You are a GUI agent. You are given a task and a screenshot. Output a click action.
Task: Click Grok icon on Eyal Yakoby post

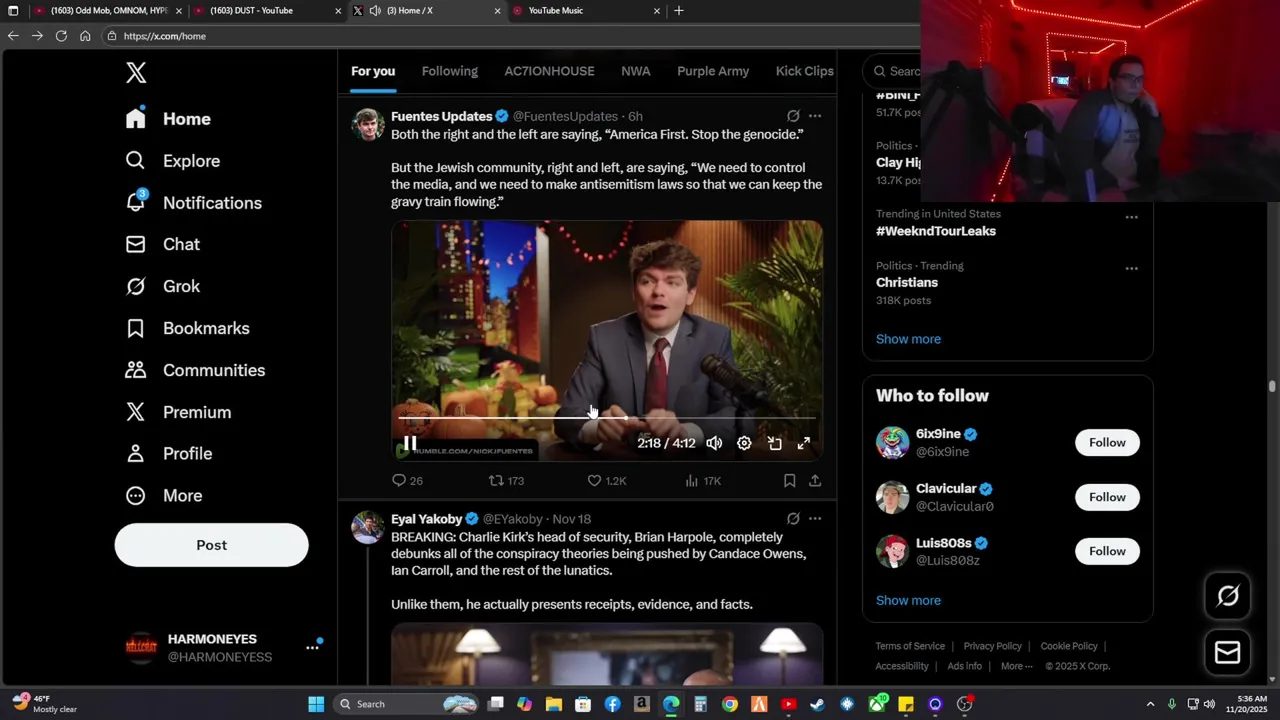click(x=793, y=519)
